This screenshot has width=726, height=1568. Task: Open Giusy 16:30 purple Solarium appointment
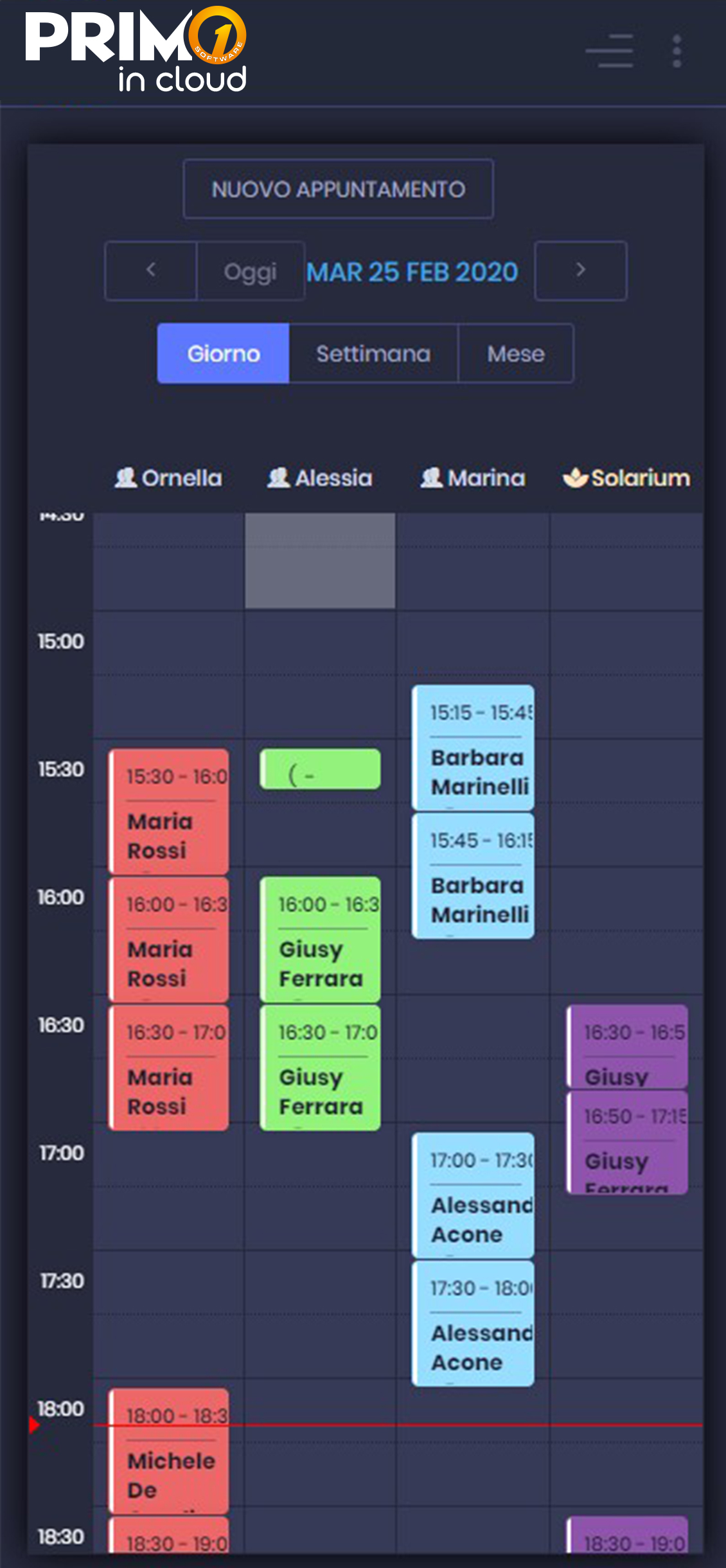627,1047
